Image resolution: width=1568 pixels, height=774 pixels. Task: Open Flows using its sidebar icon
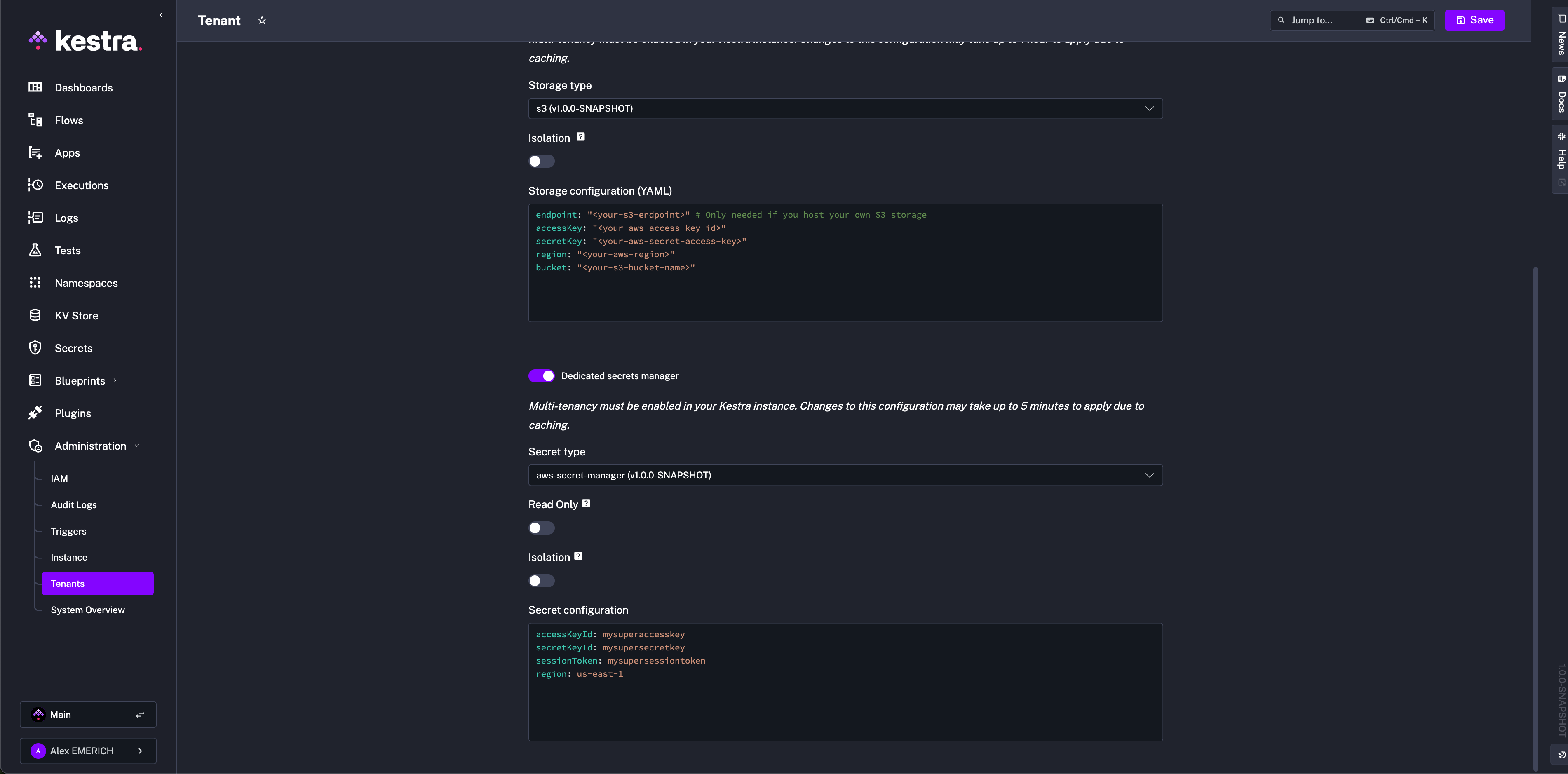35,120
